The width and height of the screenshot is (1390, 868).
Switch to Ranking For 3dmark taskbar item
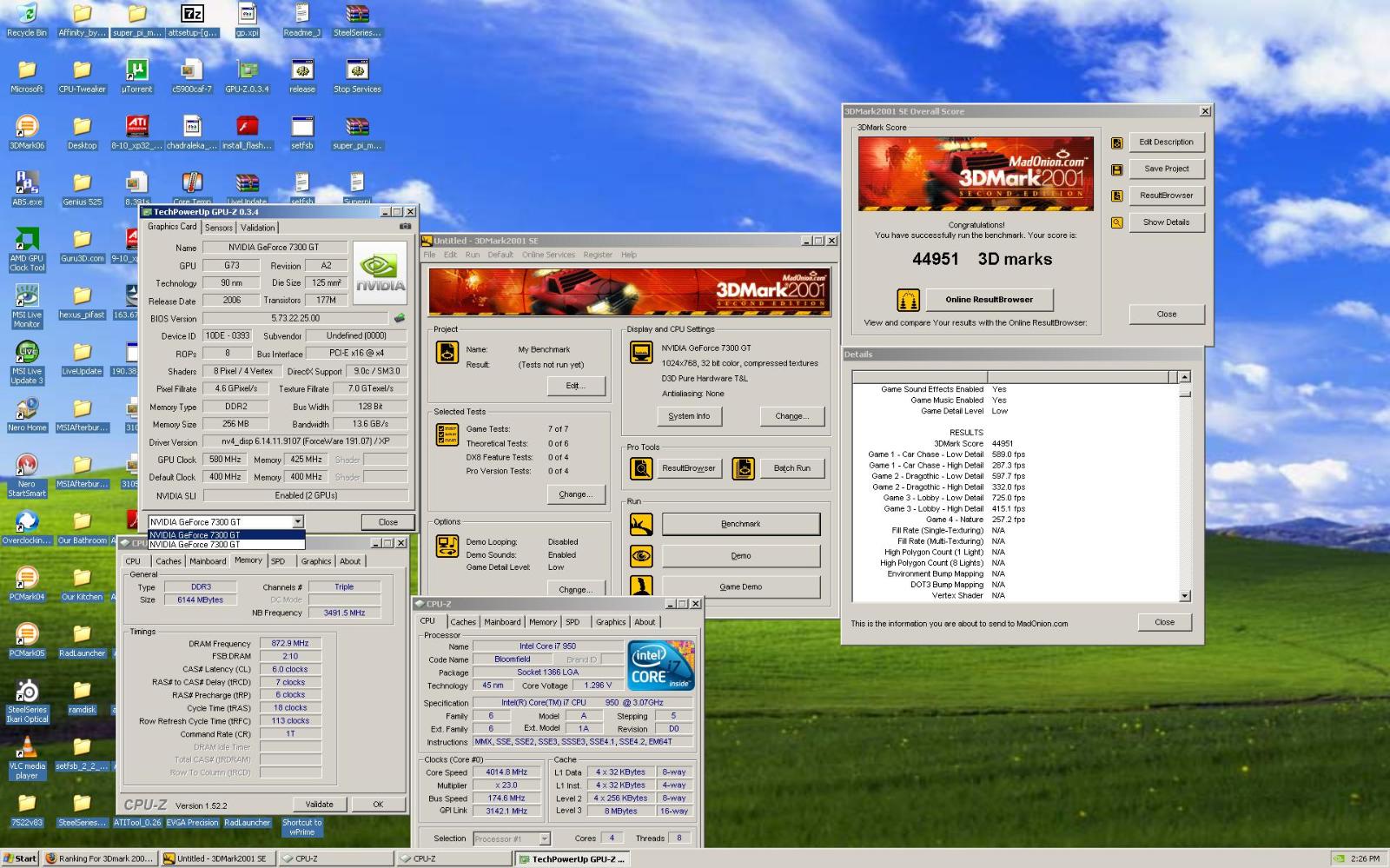[100, 858]
